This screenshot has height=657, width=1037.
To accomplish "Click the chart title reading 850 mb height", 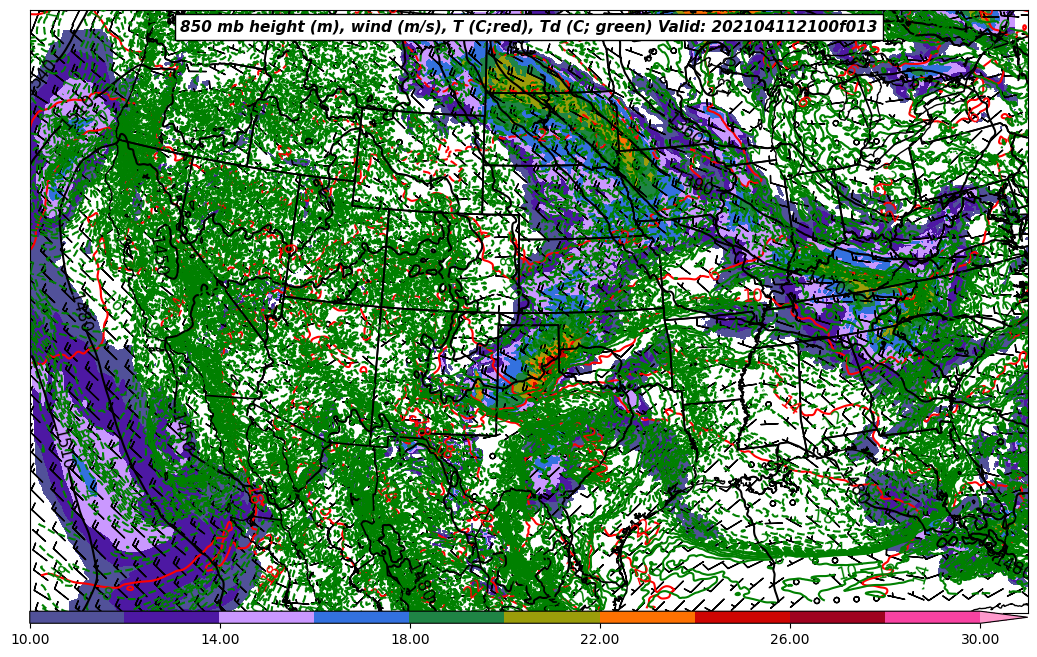I will [528, 26].
